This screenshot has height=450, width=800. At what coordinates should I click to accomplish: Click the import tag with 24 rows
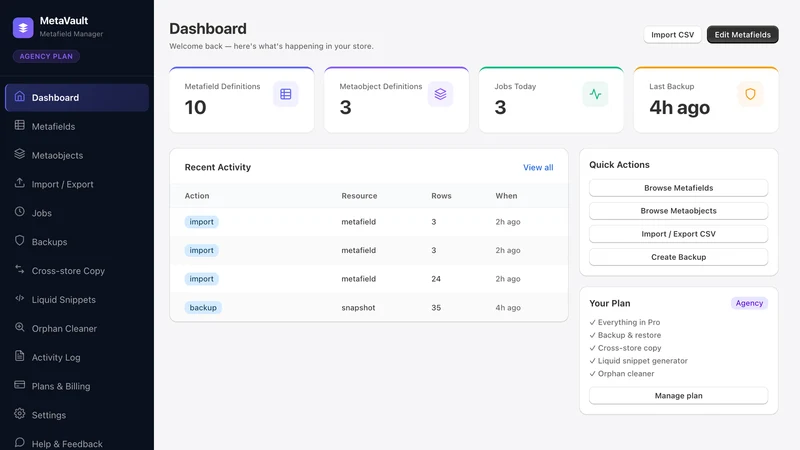click(x=202, y=279)
